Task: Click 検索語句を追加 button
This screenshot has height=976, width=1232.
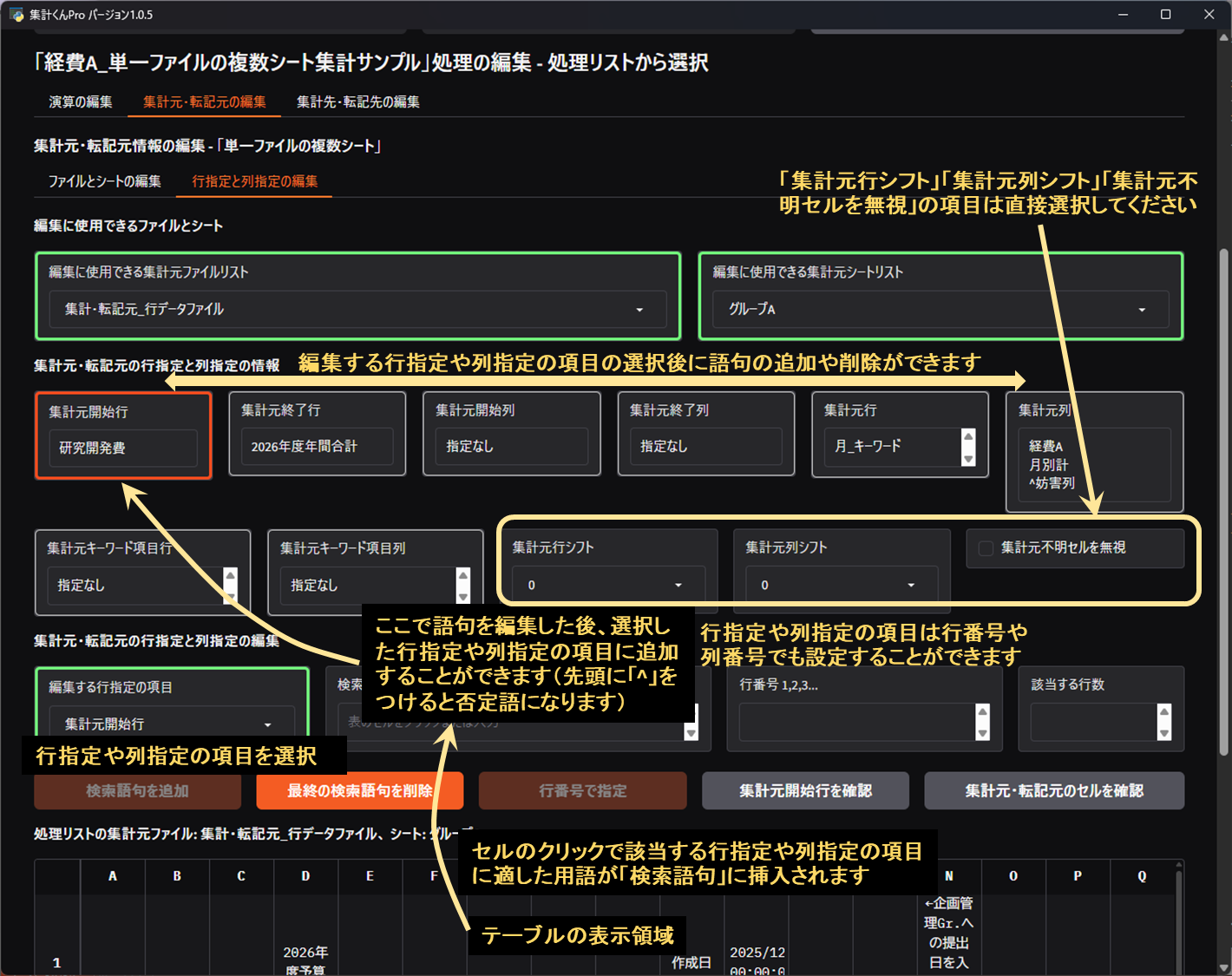Action: point(137,790)
